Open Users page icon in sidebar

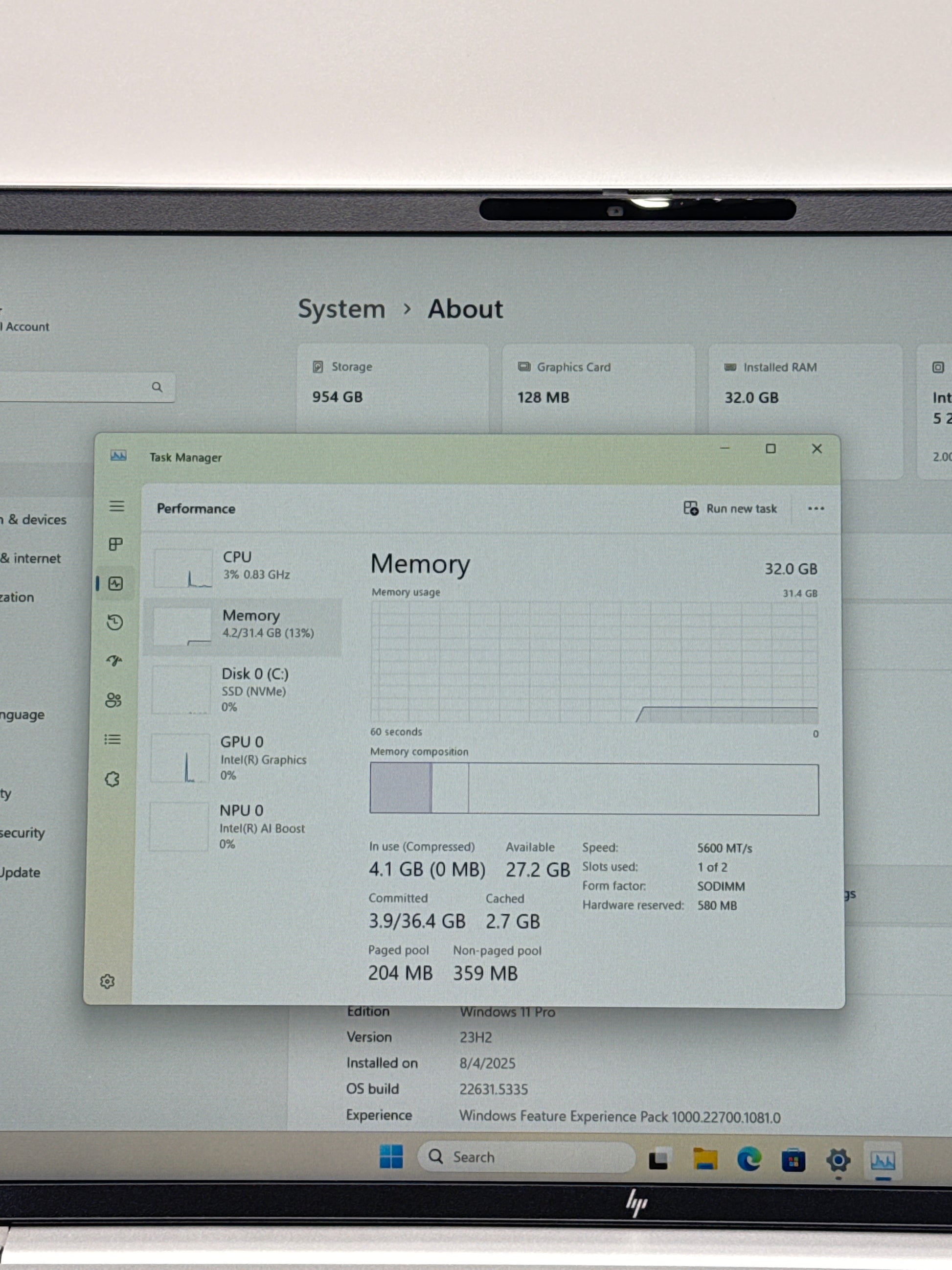[x=113, y=700]
